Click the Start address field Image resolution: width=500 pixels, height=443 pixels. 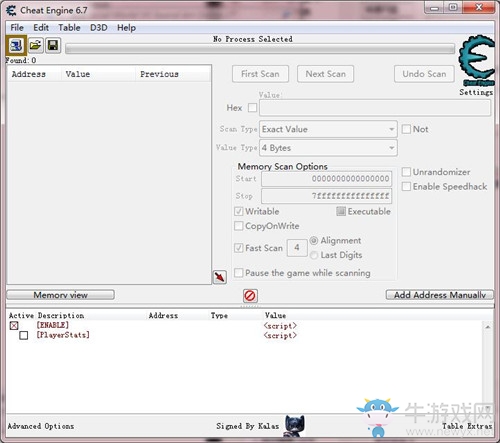tap(327, 179)
